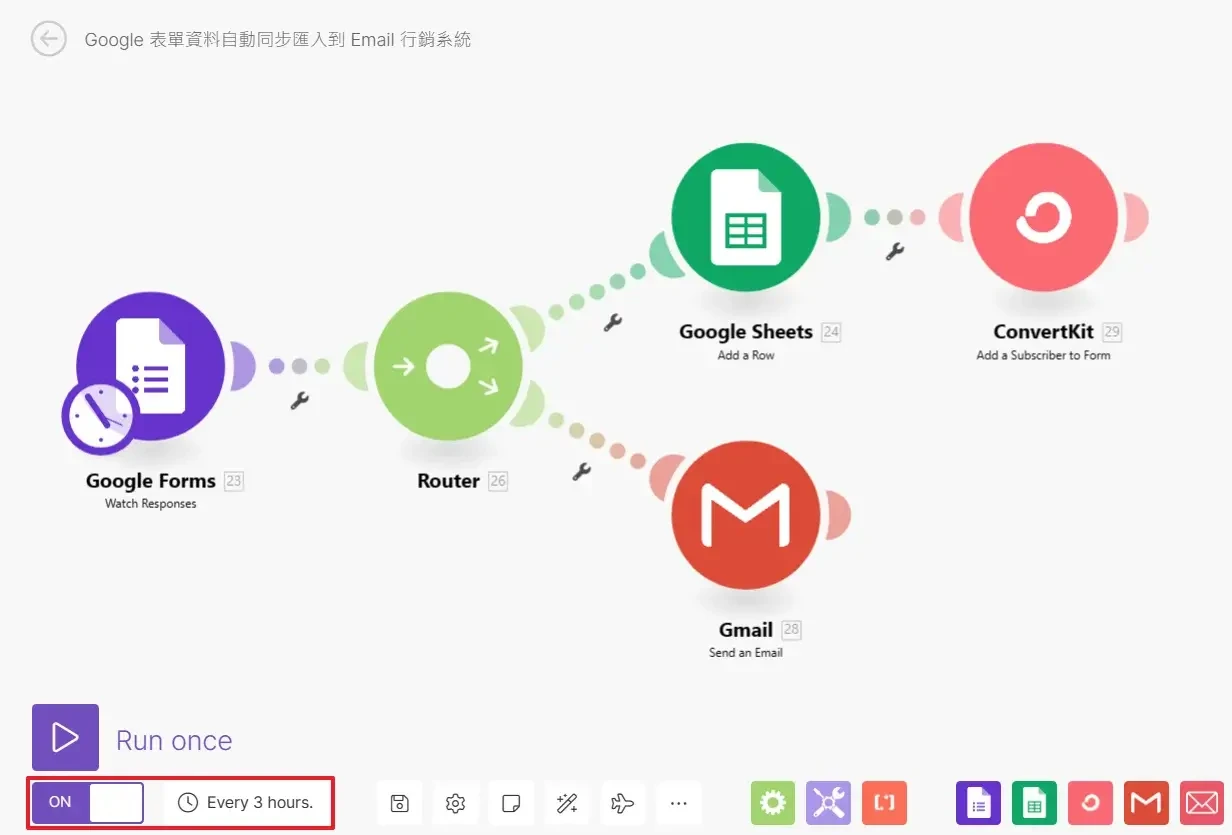Select the Router module
The width and height of the screenshot is (1232, 835).
448,366
